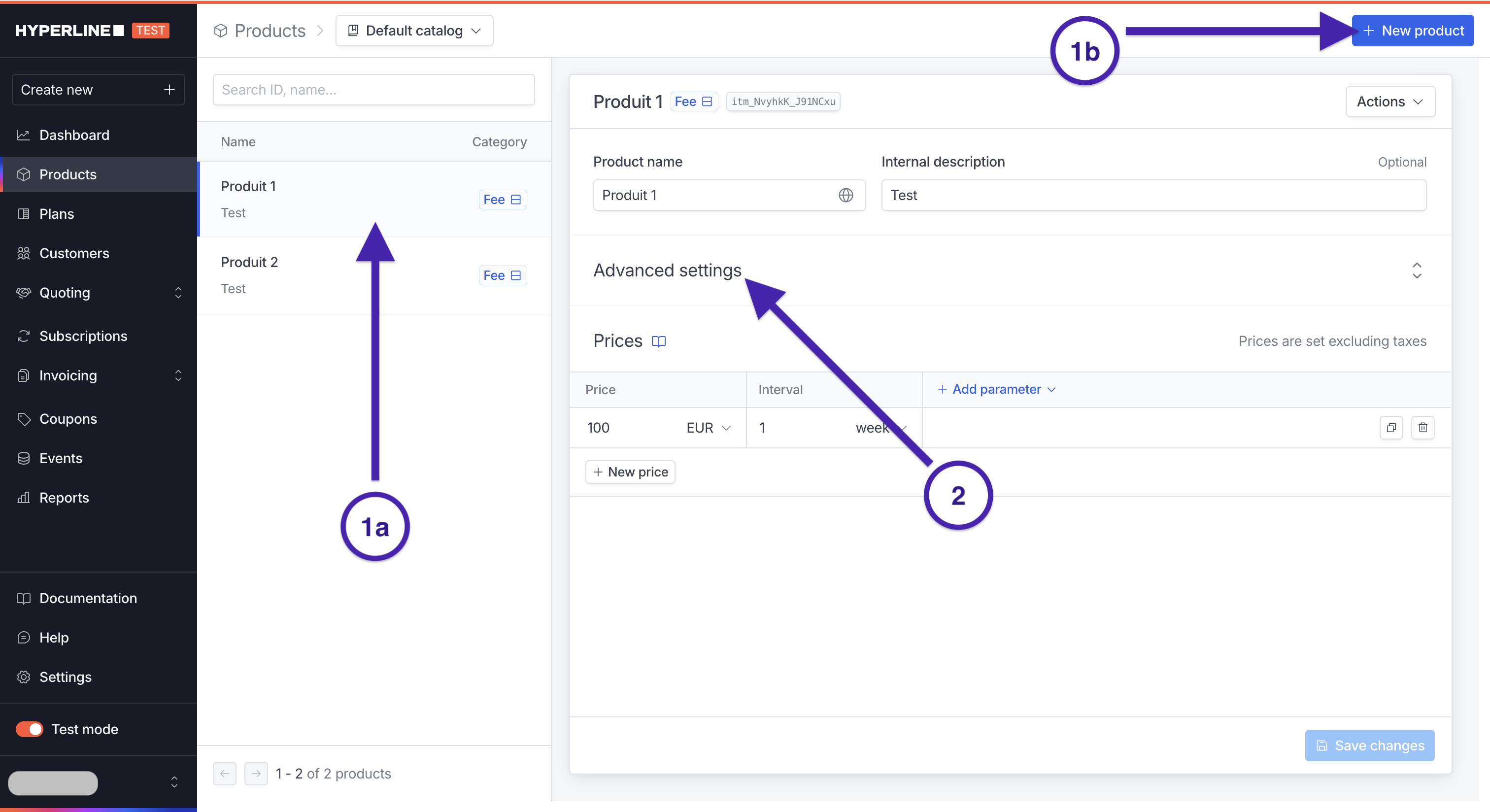The width and height of the screenshot is (1490, 812).
Task: Toggle Test mode switch off
Action: 30,729
